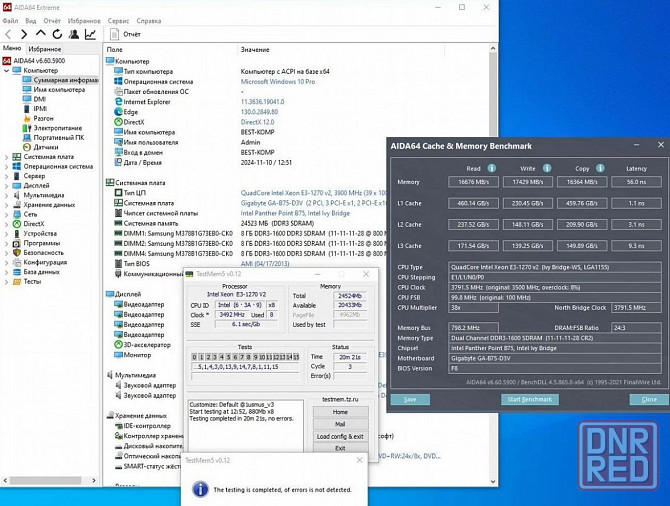This screenshot has width=670, height=506.
Task: Click the Refresh icon in AIDA64 toolbar
Action: pyautogui.click(x=57, y=34)
